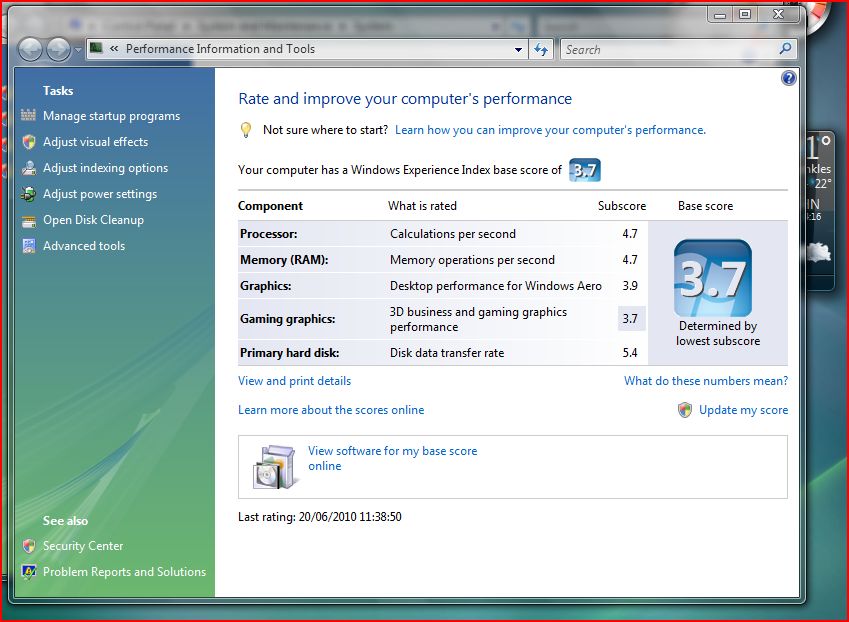Image resolution: width=849 pixels, height=622 pixels.
Task: Select the Processor row label
Action: [269, 234]
